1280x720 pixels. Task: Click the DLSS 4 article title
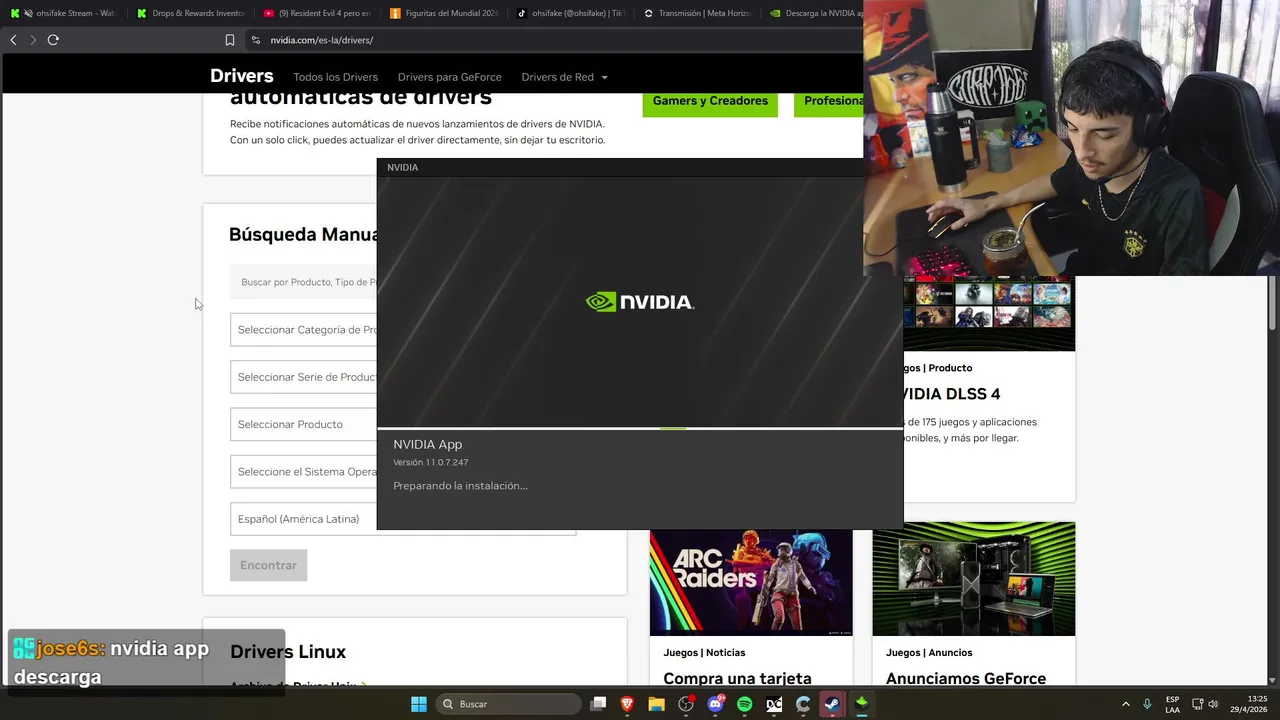pos(952,394)
